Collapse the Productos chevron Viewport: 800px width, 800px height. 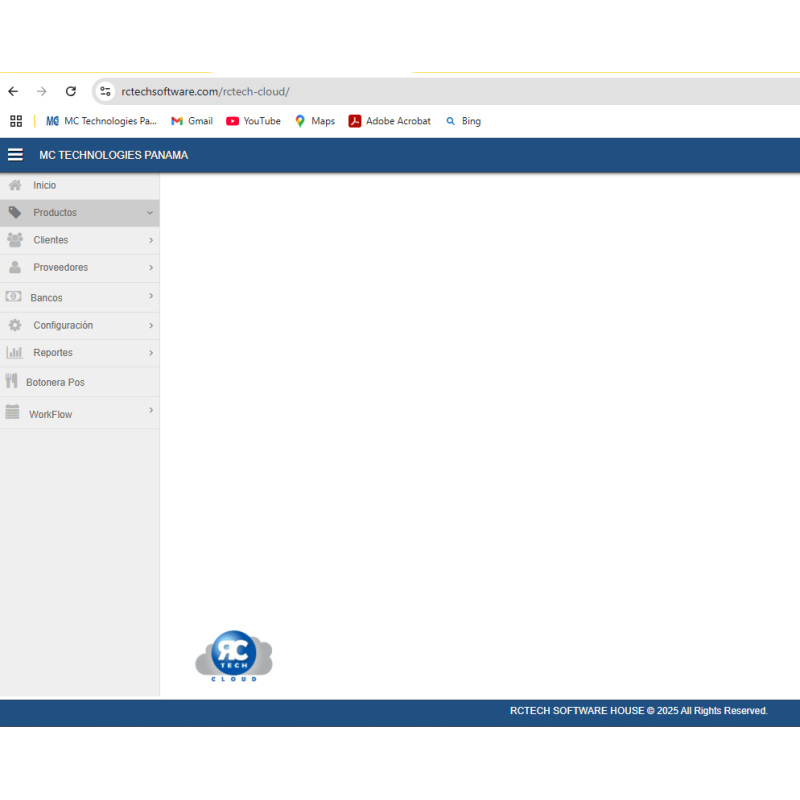coord(149,213)
